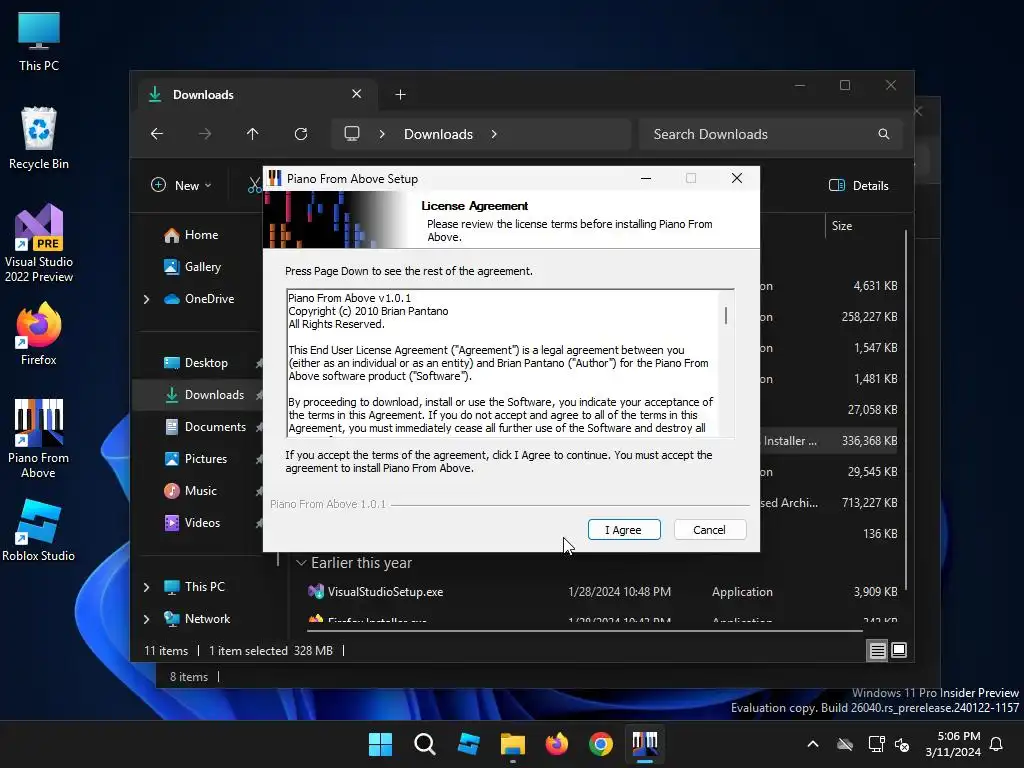The width and height of the screenshot is (1024, 768).
Task: Click the search magnifier in Explorer
Action: 884,134
